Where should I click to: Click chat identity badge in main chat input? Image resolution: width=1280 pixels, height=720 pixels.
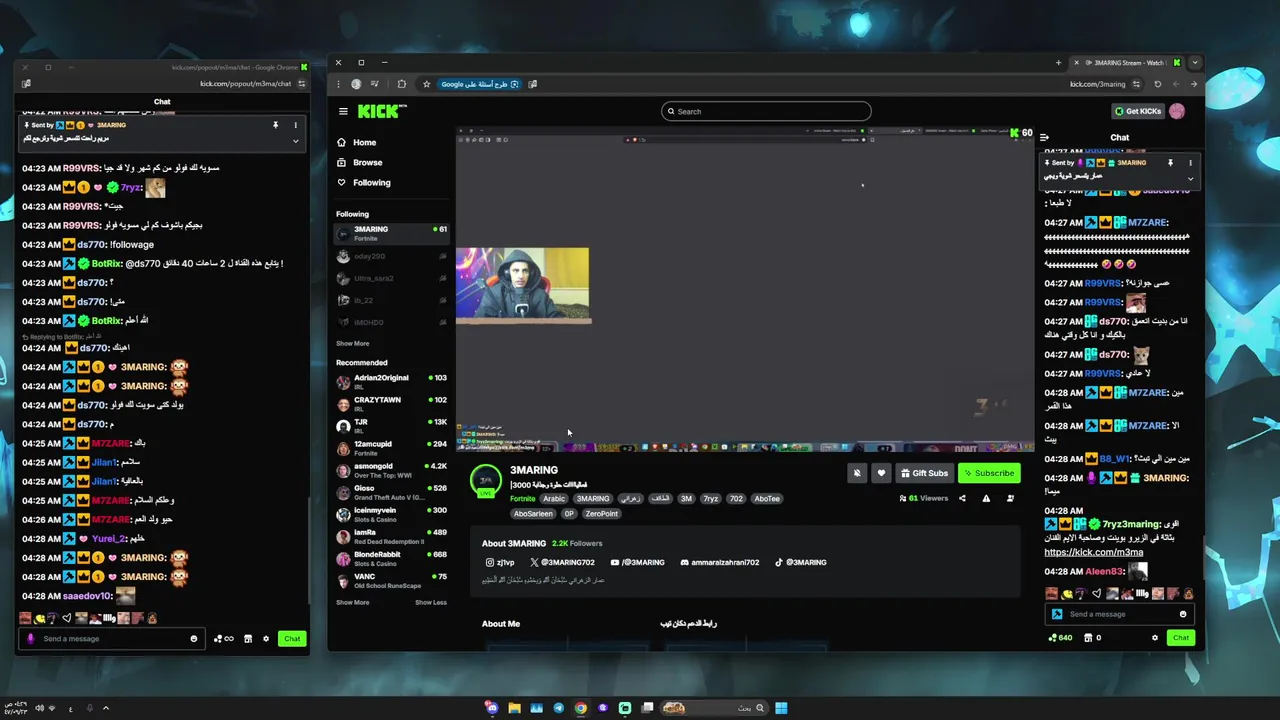(x=1057, y=614)
